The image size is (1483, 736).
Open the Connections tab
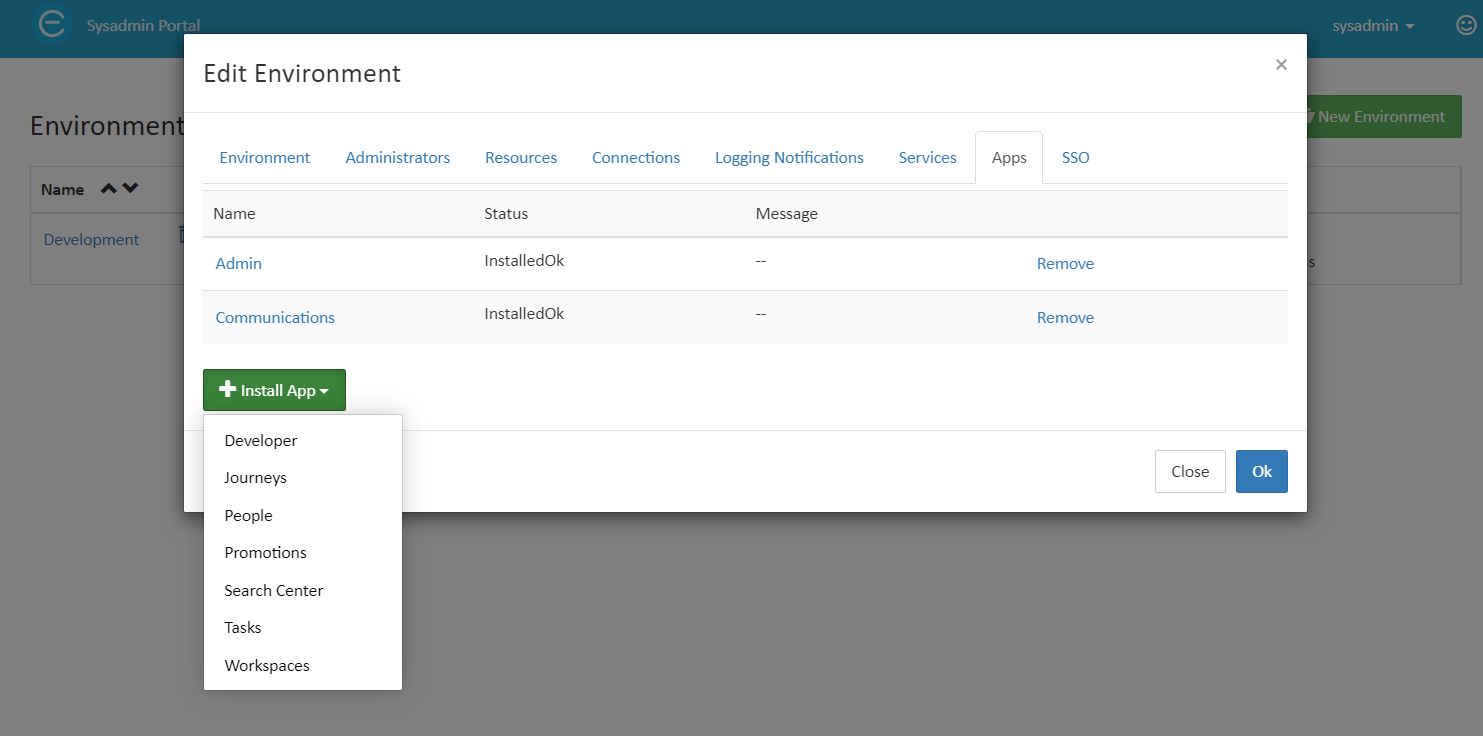[636, 158]
